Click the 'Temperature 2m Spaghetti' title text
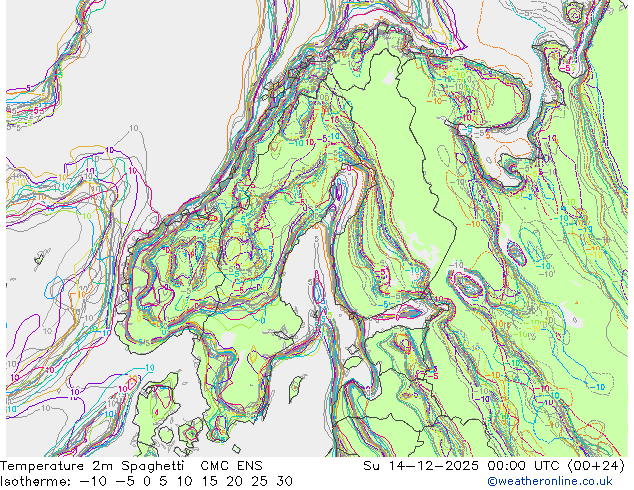634x490 pixels. (x=92, y=466)
